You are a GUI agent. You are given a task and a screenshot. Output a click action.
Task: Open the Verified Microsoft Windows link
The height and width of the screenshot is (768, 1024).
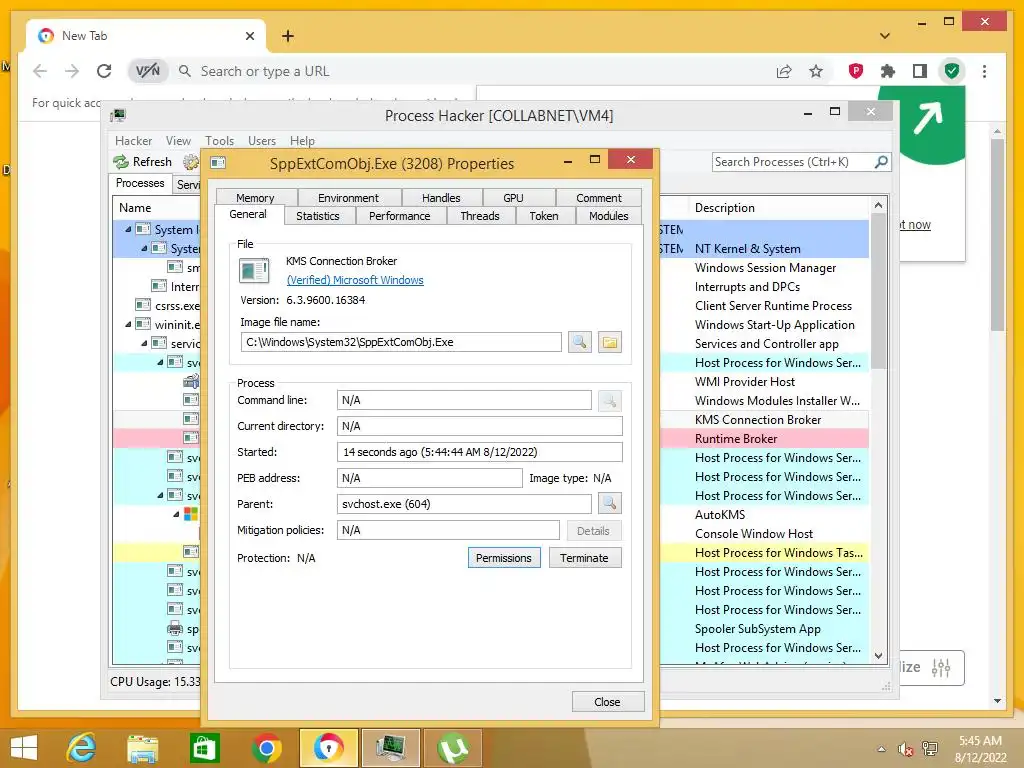(355, 280)
